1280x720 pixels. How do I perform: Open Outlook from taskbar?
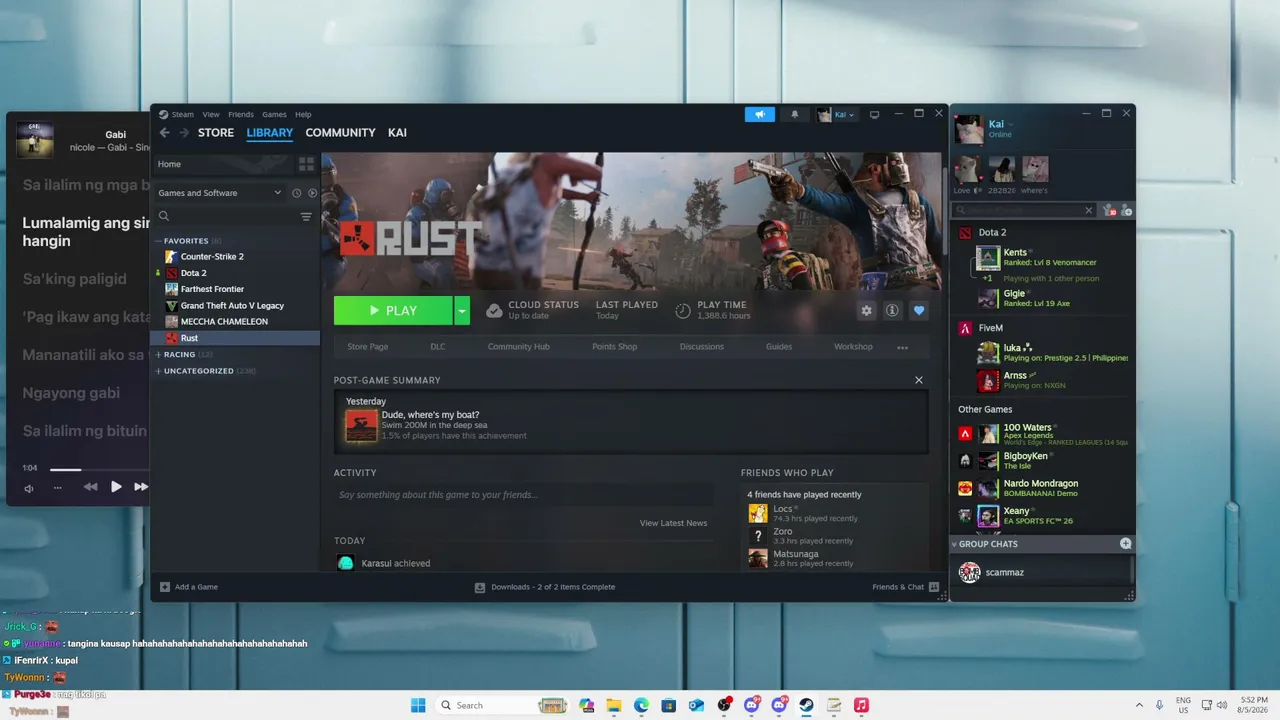pos(696,705)
